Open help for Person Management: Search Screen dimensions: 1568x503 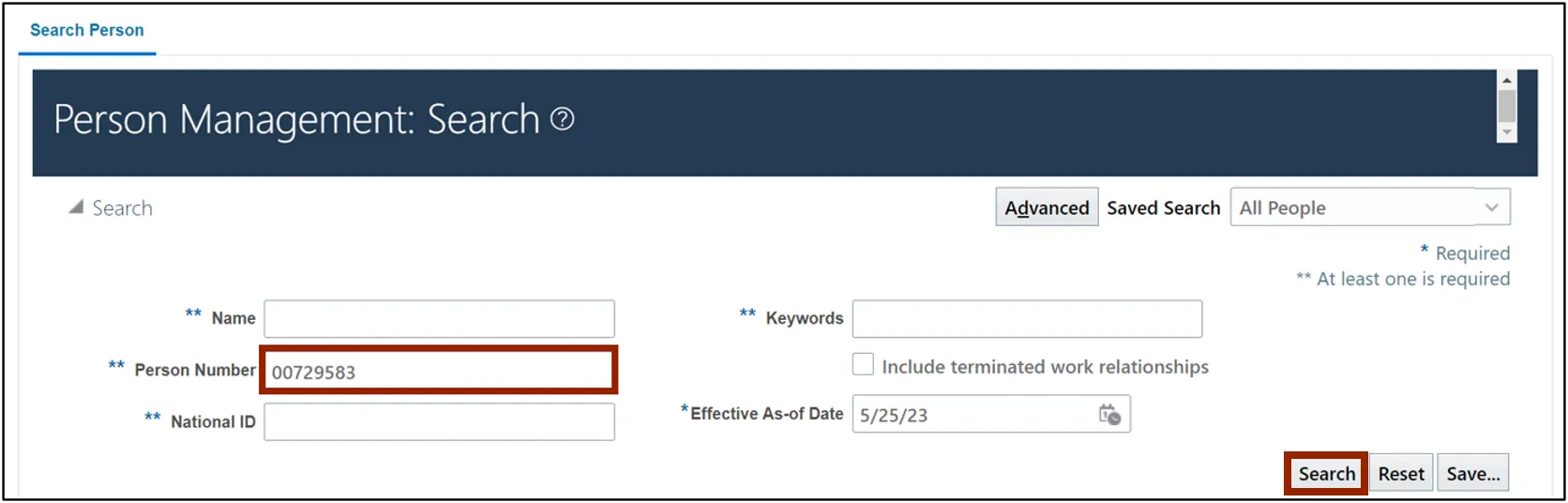pyautogui.click(x=562, y=119)
